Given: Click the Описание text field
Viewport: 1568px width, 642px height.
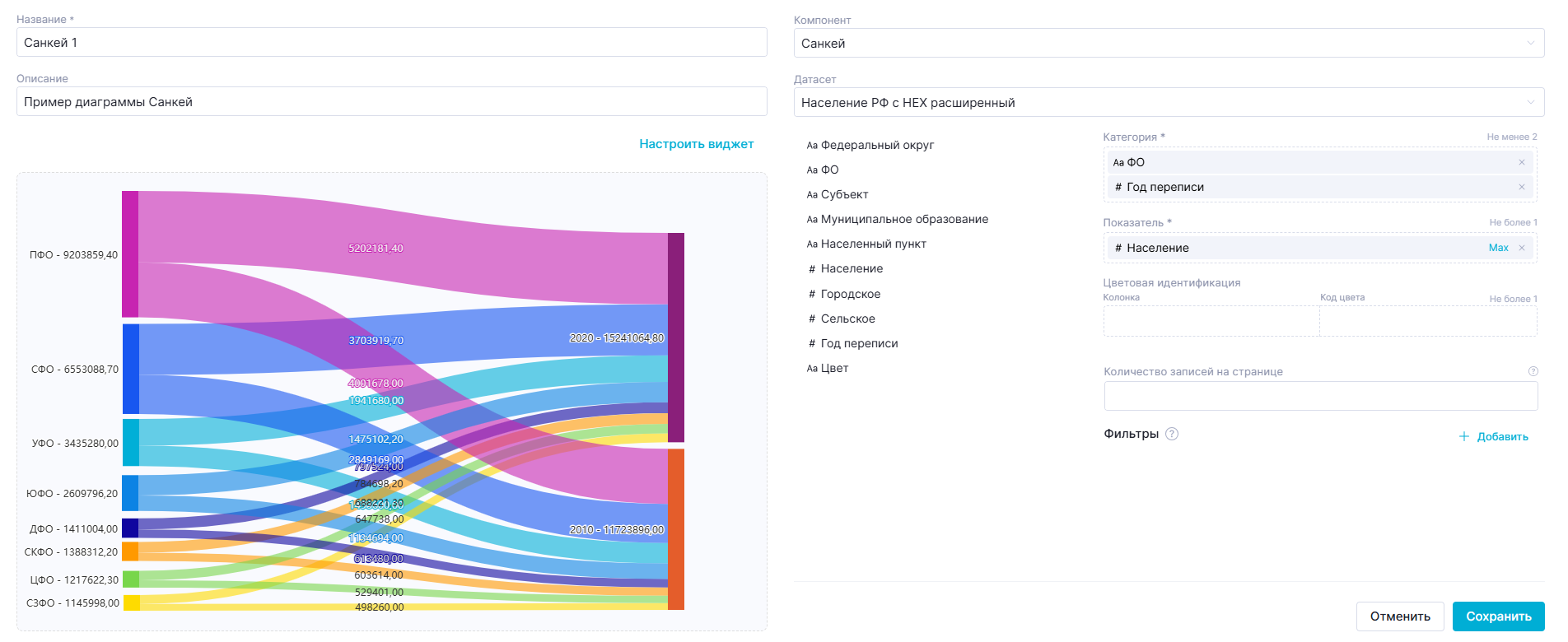Looking at the screenshot, I should [391, 102].
